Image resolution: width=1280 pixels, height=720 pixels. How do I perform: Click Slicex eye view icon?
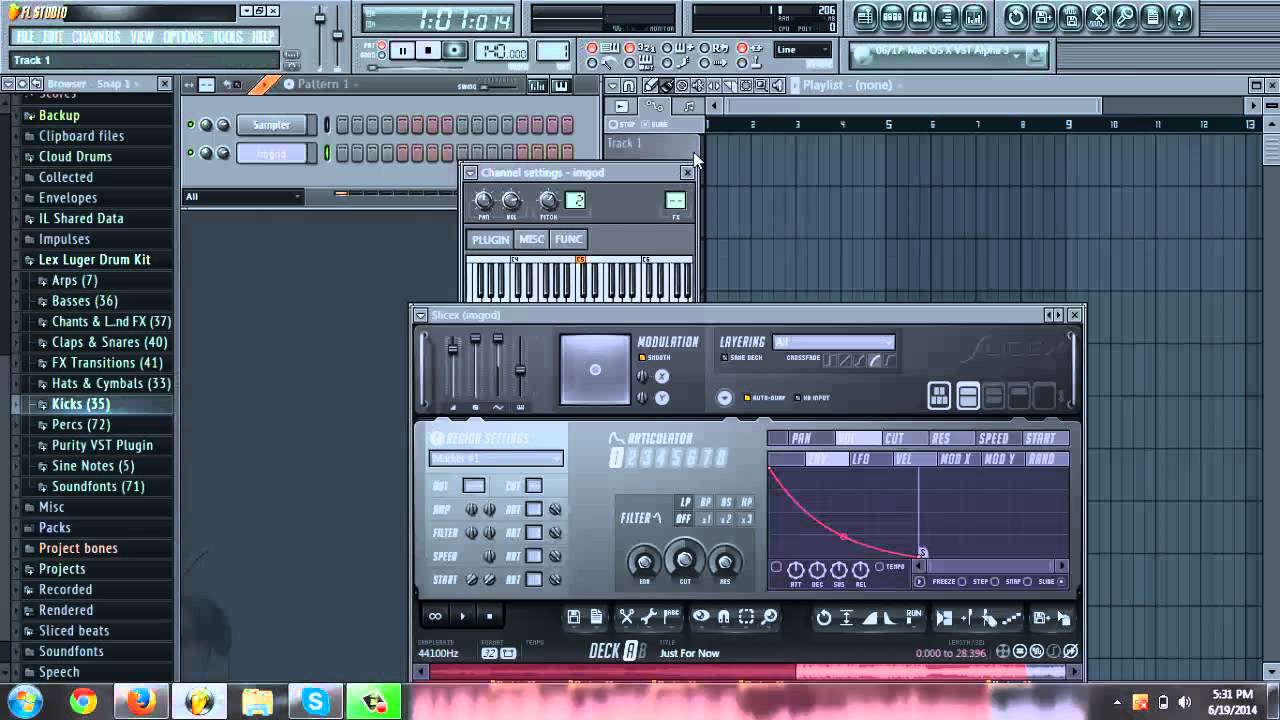pos(701,617)
